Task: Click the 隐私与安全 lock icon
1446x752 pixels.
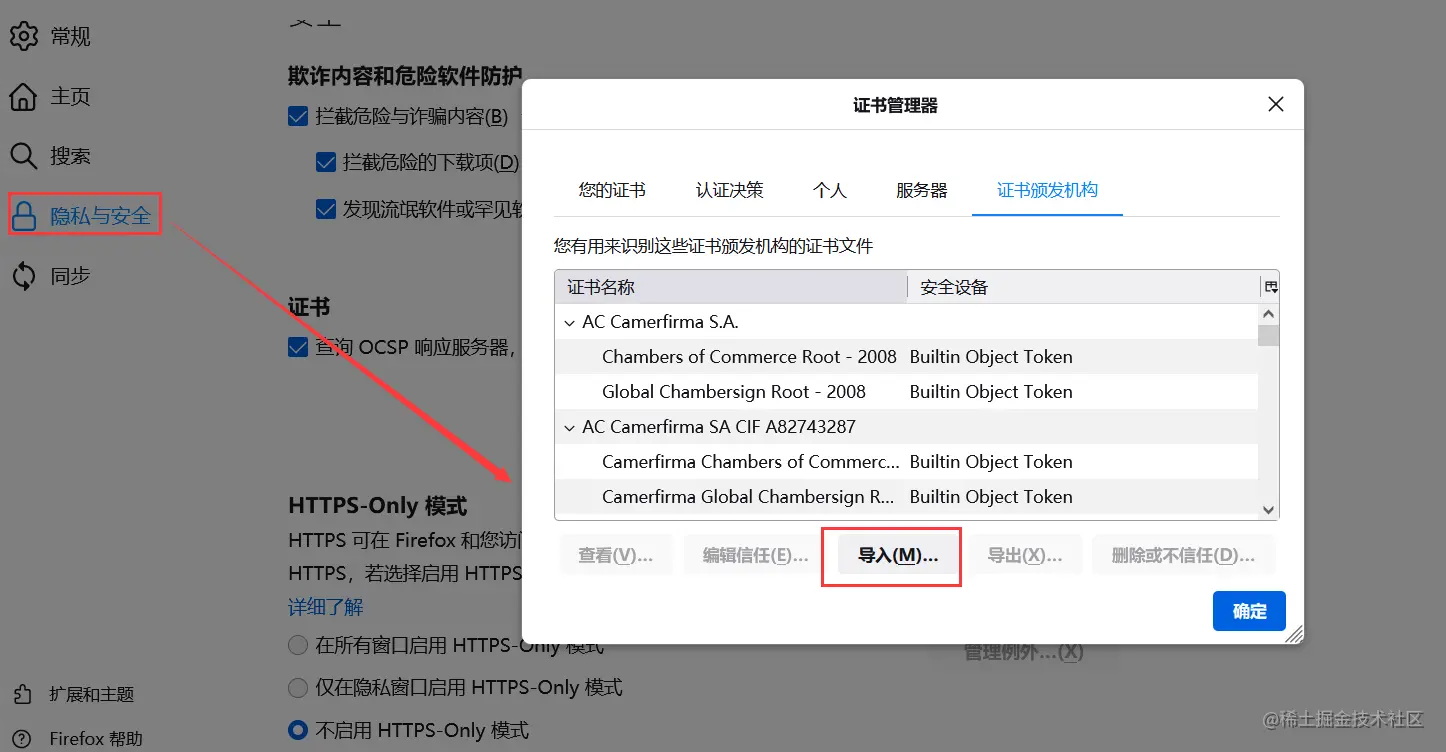Action: point(25,214)
